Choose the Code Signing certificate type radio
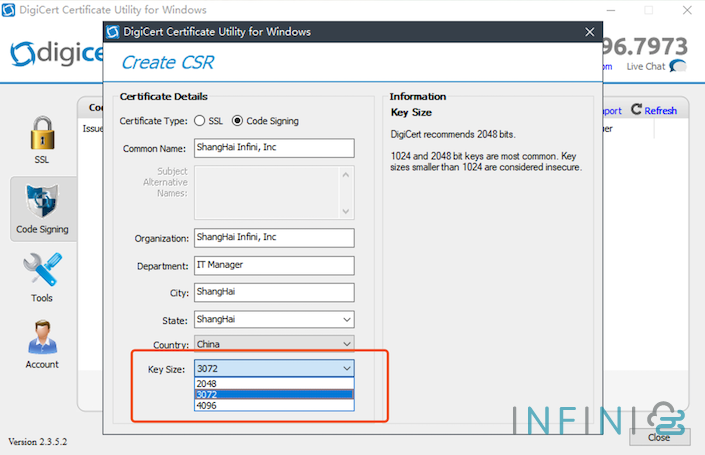Image resolution: width=705 pixels, height=455 pixels. tap(237, 120)
